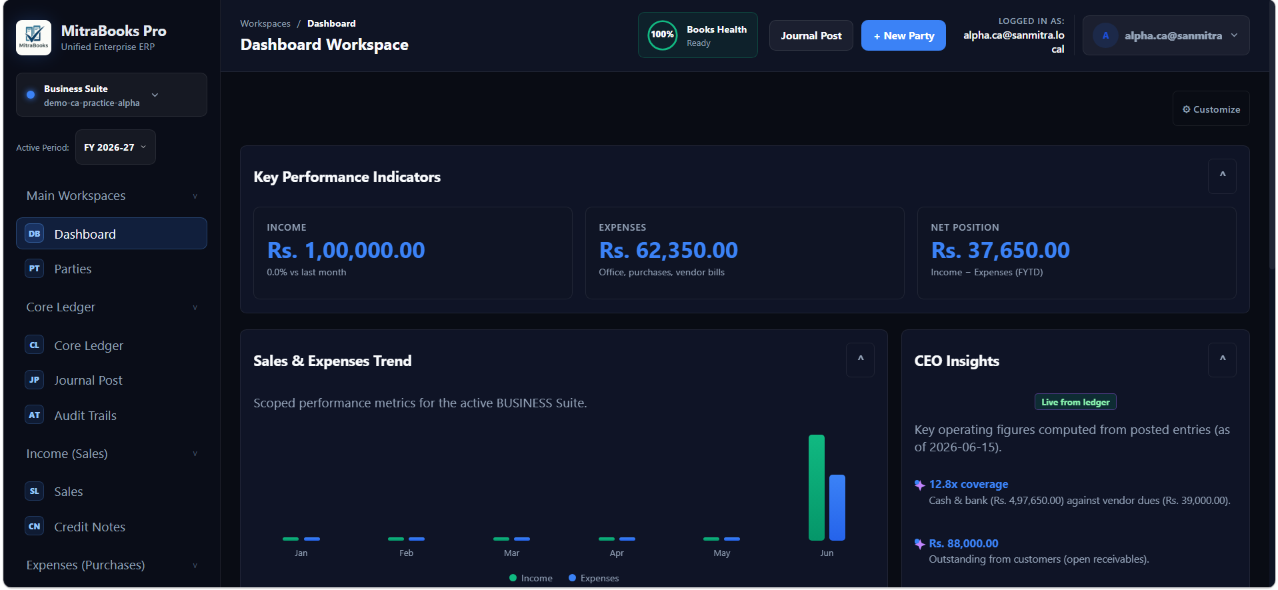Select the Rs. 62,350.00 expenses value

point(668,250)
